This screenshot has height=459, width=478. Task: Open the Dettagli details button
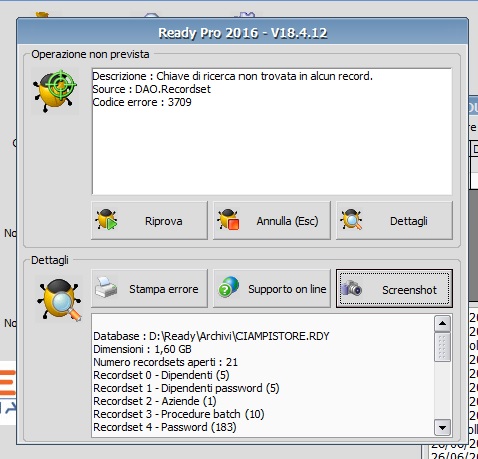pyautogui.click(x=394, y=221)
